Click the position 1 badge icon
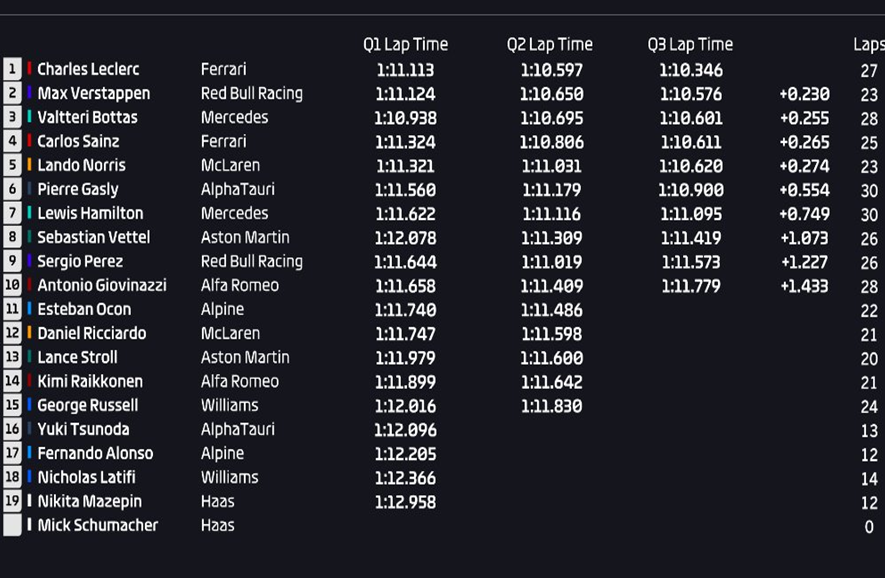 point(12,69)
